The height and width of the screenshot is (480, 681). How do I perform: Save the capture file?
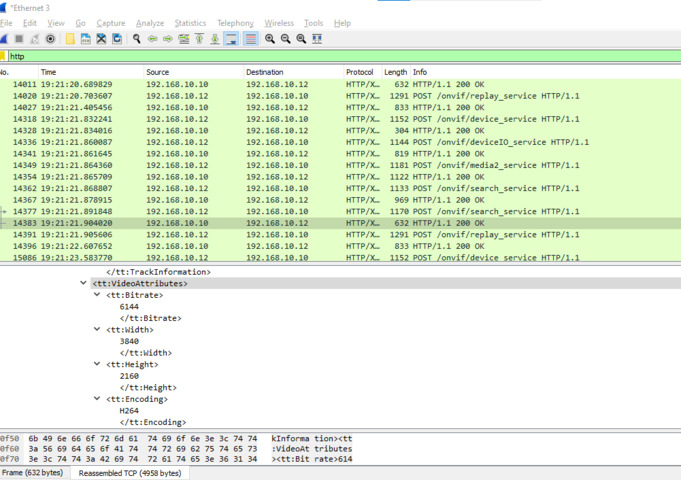click(86, 39)
